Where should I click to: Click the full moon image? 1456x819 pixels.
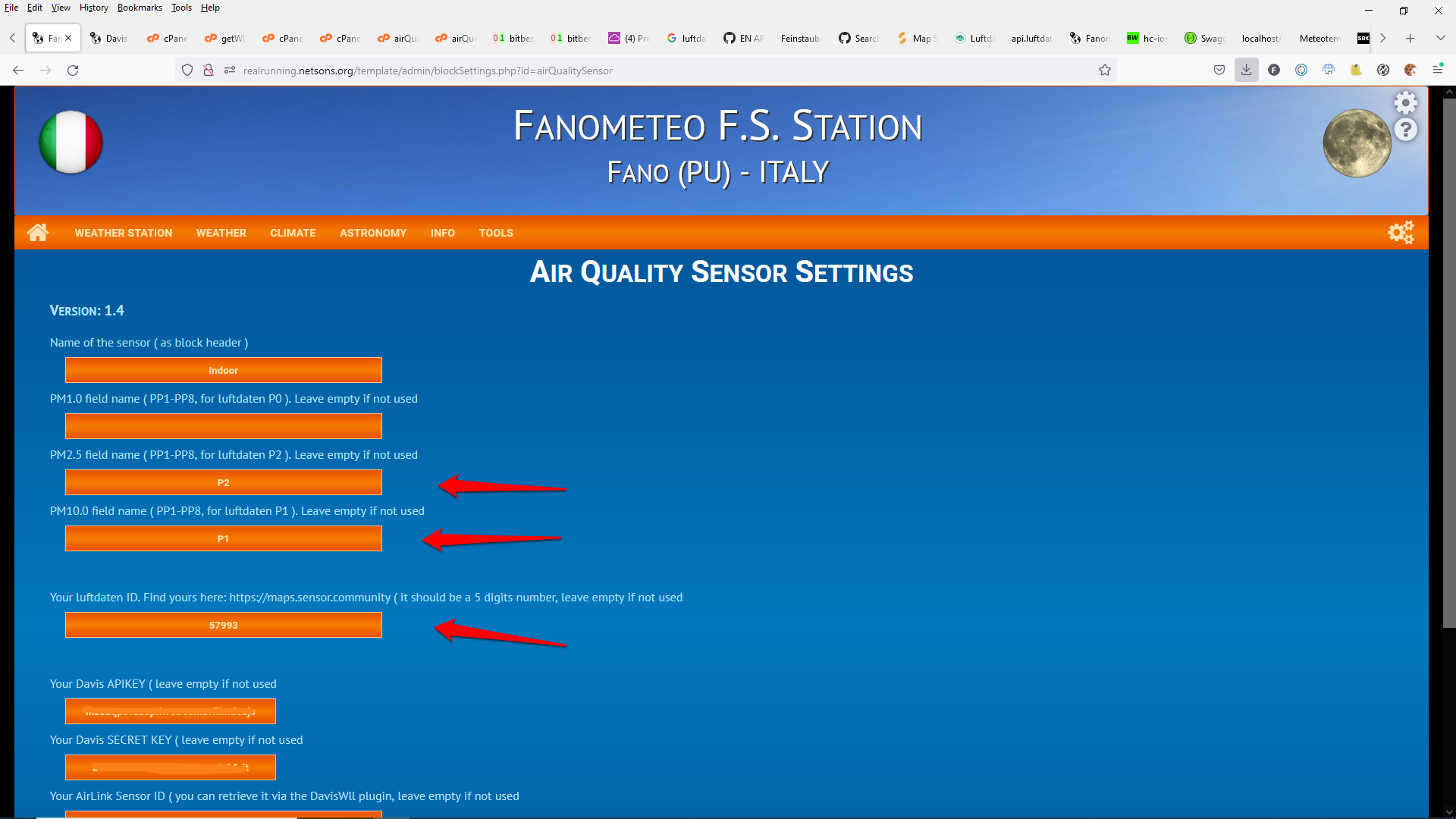(x=1357, y=143)
